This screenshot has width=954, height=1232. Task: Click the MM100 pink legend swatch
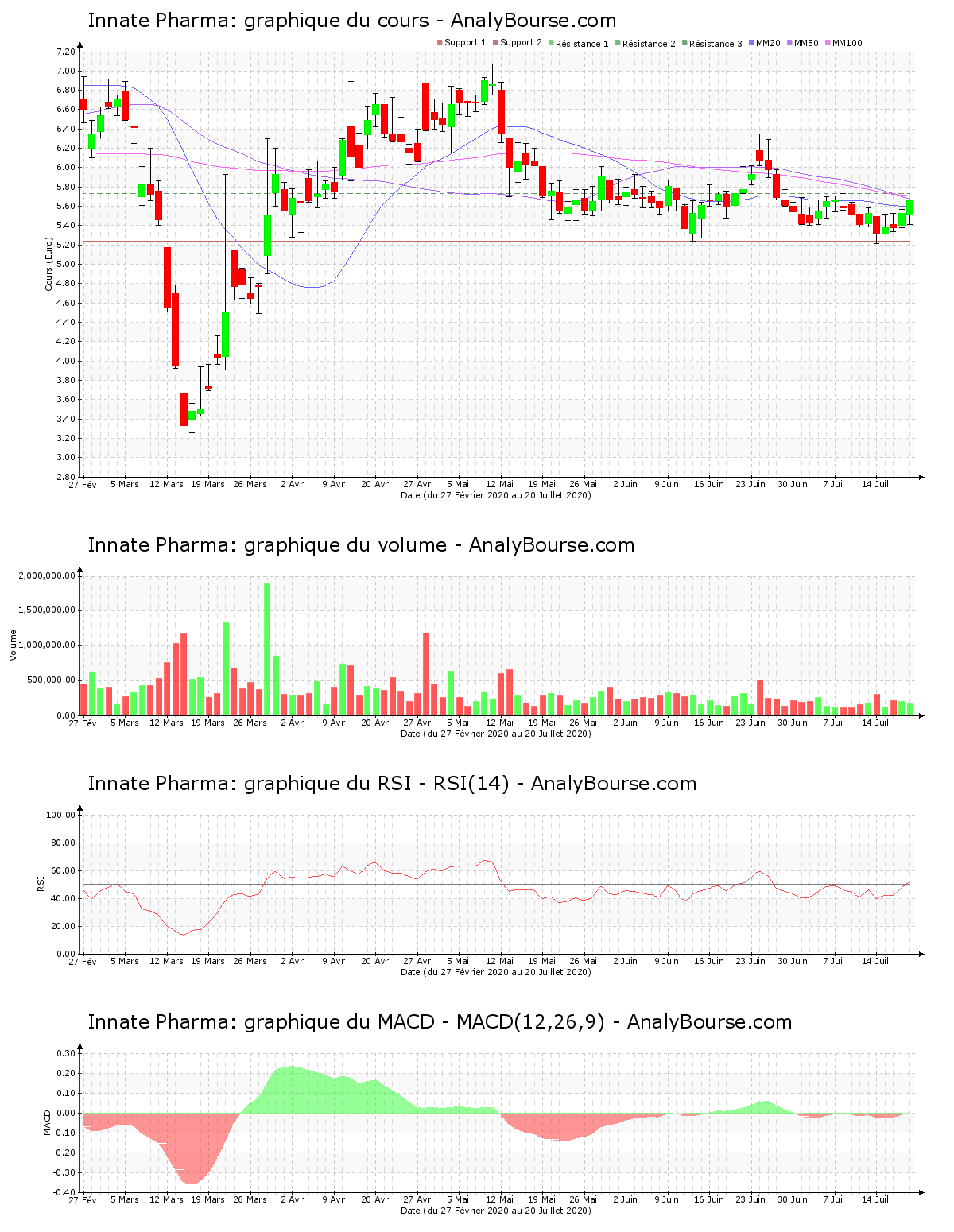(x=828, y=43)
